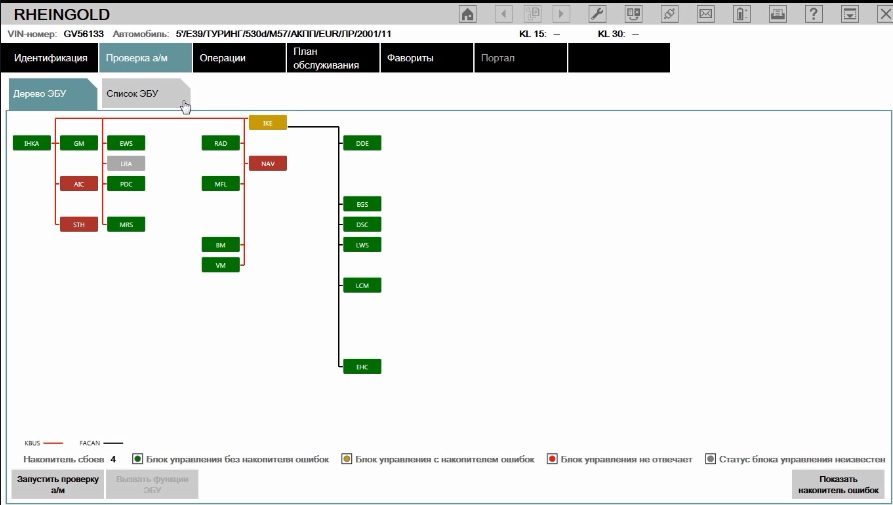Select the yellow IKE control unit node
The image size is (893, 505).
(267, 123)
